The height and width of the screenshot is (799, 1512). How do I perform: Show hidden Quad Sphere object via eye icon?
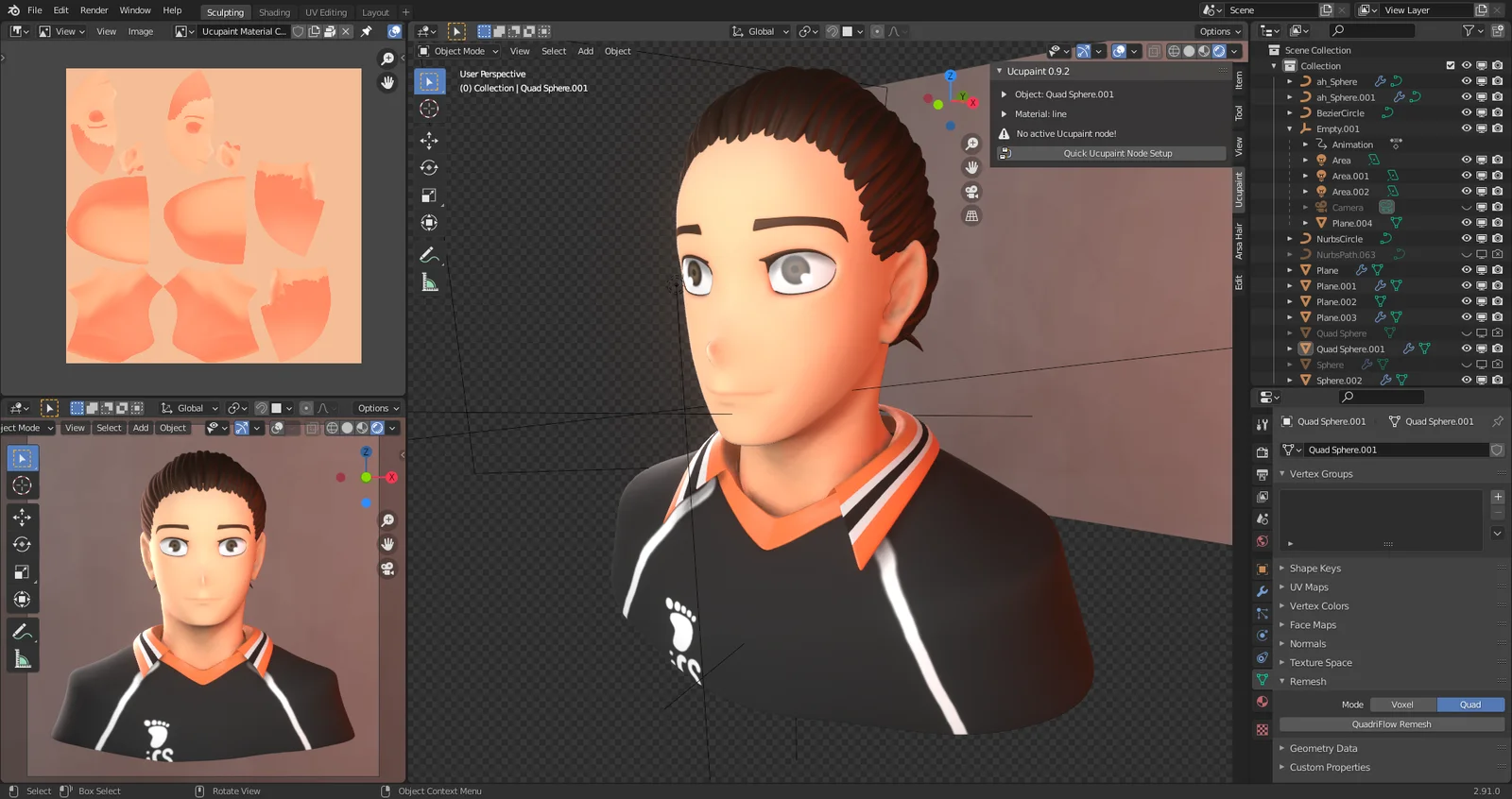(1467, 332)
